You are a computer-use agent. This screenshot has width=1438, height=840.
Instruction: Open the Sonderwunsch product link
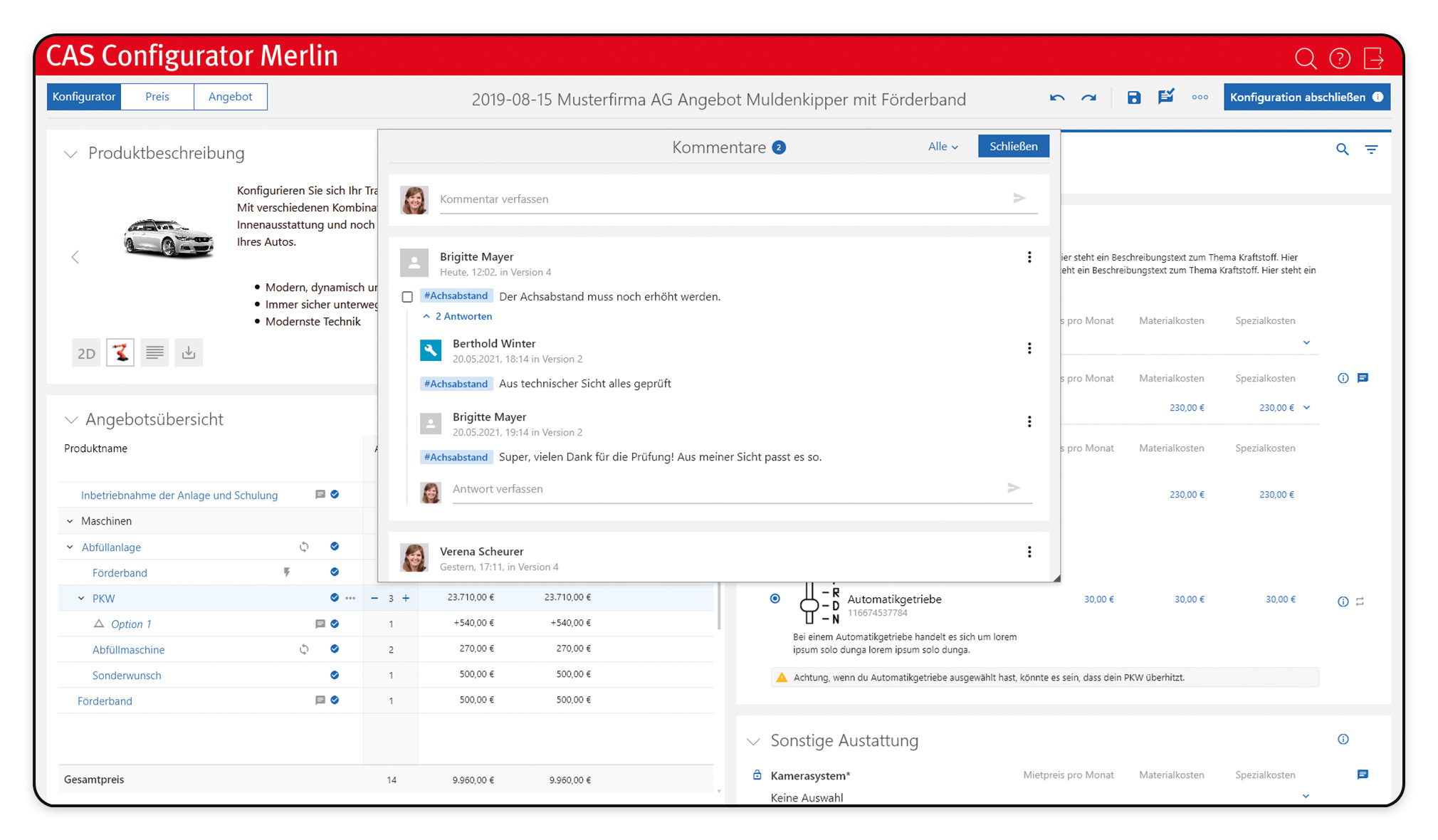point(127,676)
